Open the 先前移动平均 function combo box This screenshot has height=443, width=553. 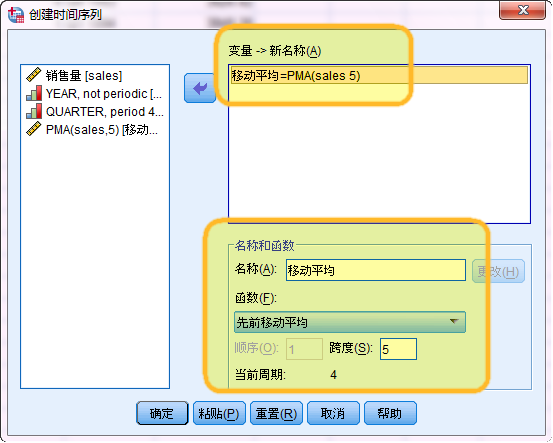[x=350, y=322]
